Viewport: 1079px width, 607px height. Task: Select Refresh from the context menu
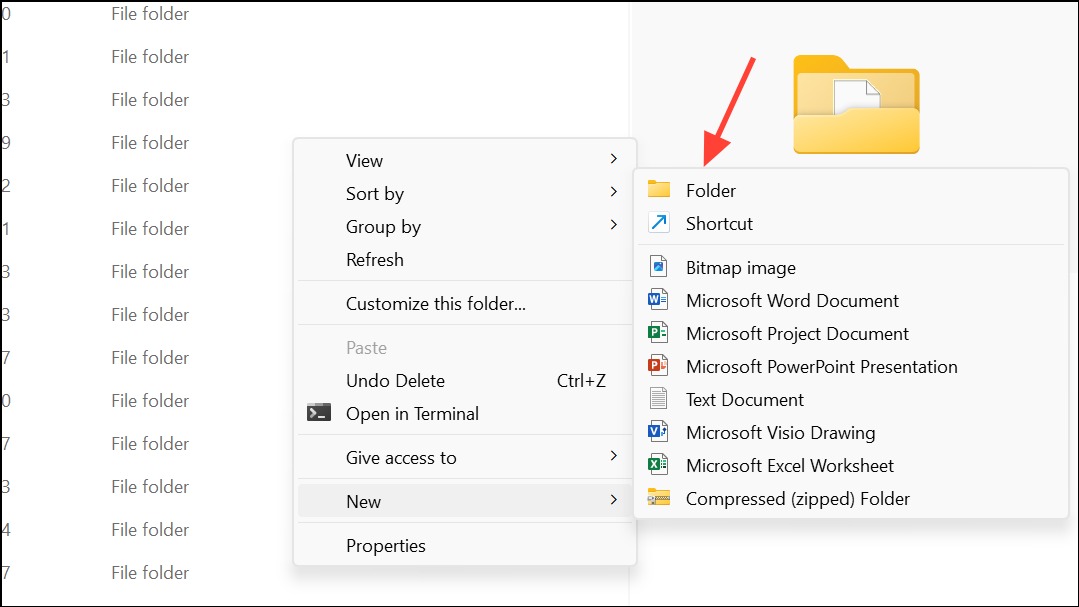point(375,260)
